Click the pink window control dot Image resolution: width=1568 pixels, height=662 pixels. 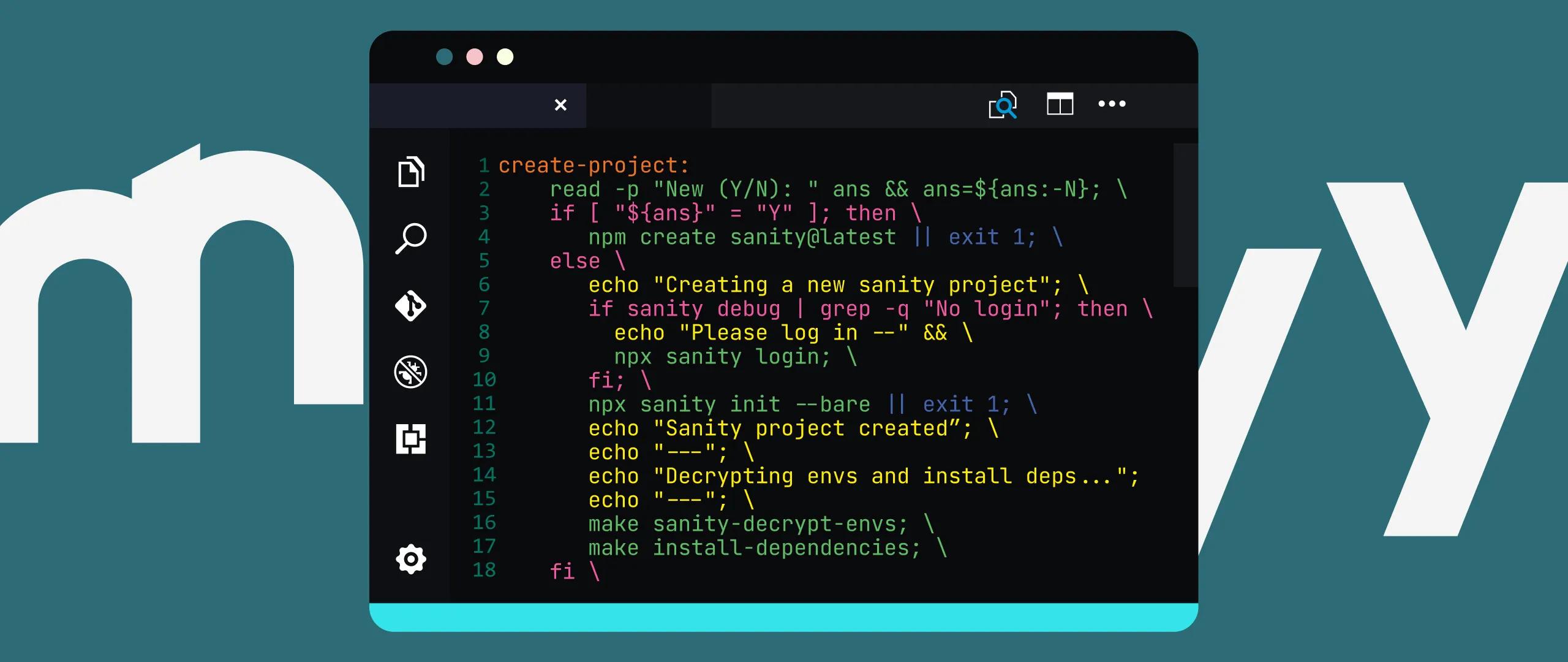[475, 57]
